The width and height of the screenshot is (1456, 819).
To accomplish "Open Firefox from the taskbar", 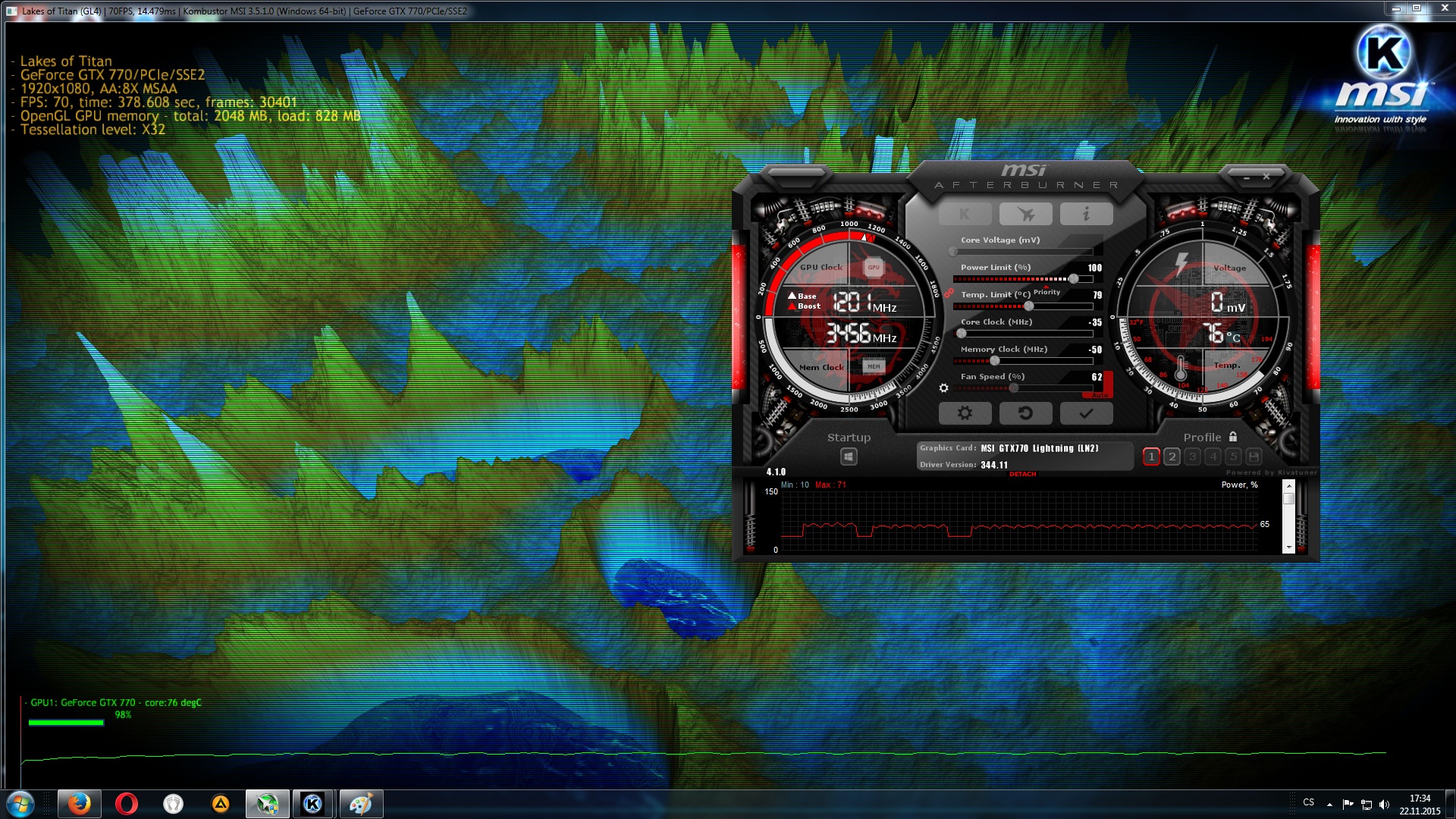I will [x=79, y=804].
